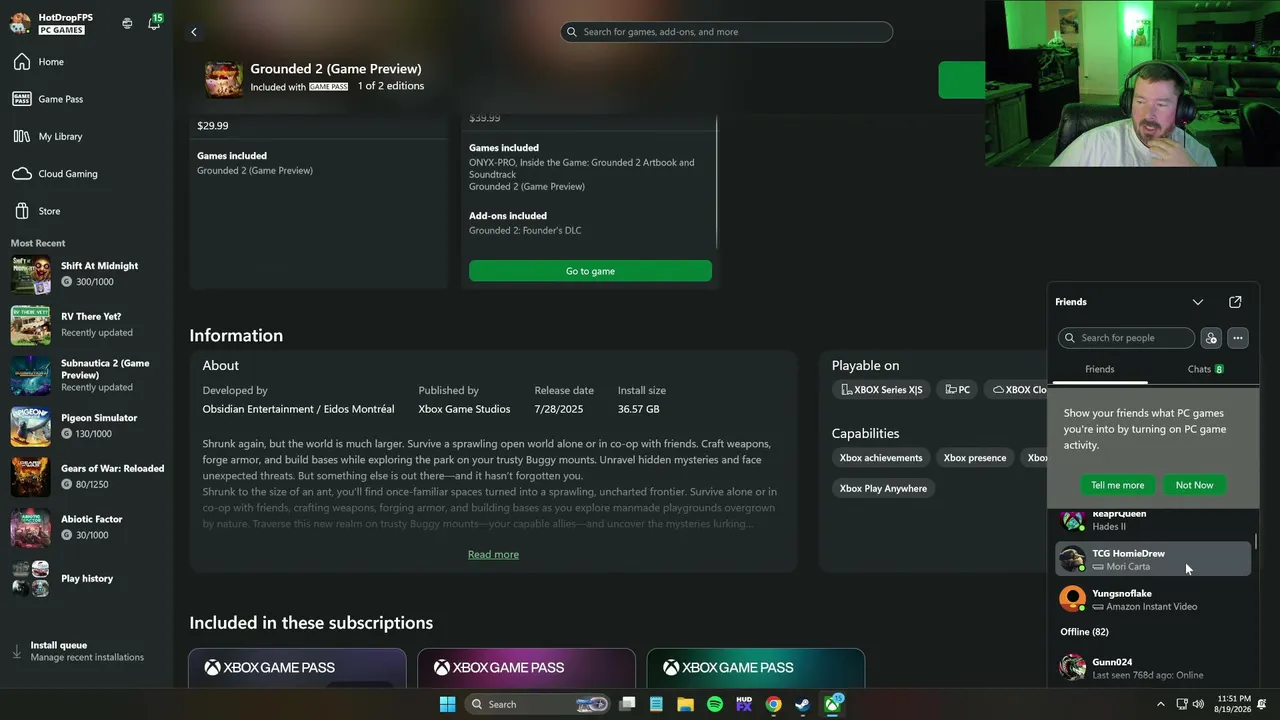Open Notepad from the taskbar
This screenshot has width=1280, height=720.
(656, 704)
